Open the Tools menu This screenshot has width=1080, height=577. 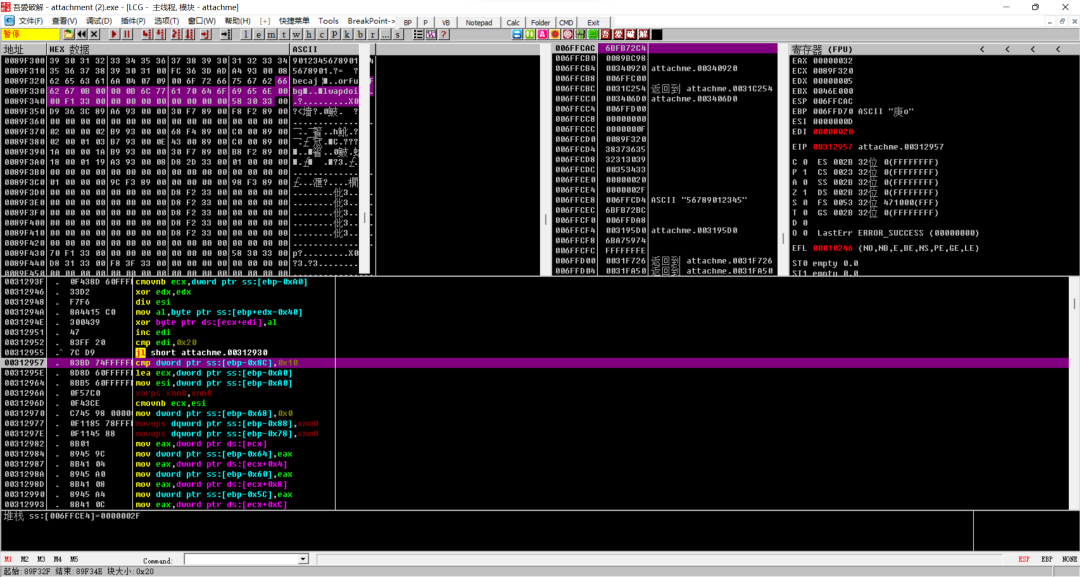[328, 21]
